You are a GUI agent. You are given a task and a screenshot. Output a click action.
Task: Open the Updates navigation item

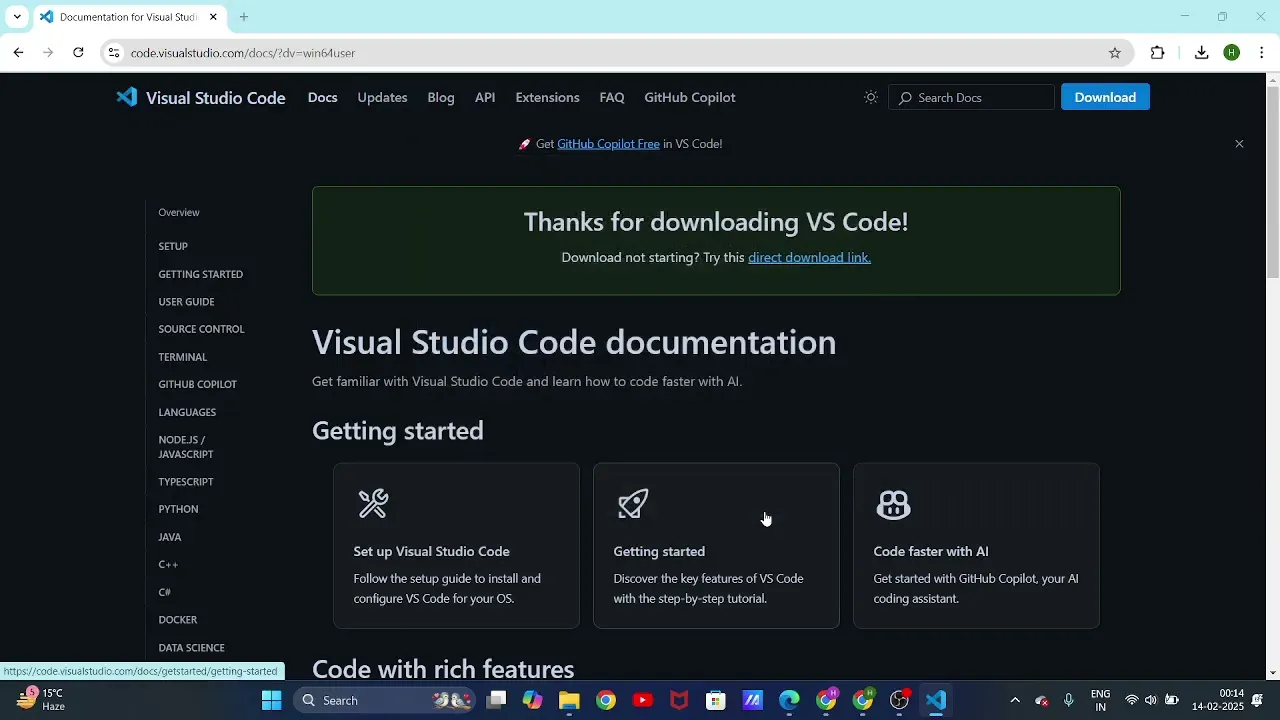click(382, 97)
